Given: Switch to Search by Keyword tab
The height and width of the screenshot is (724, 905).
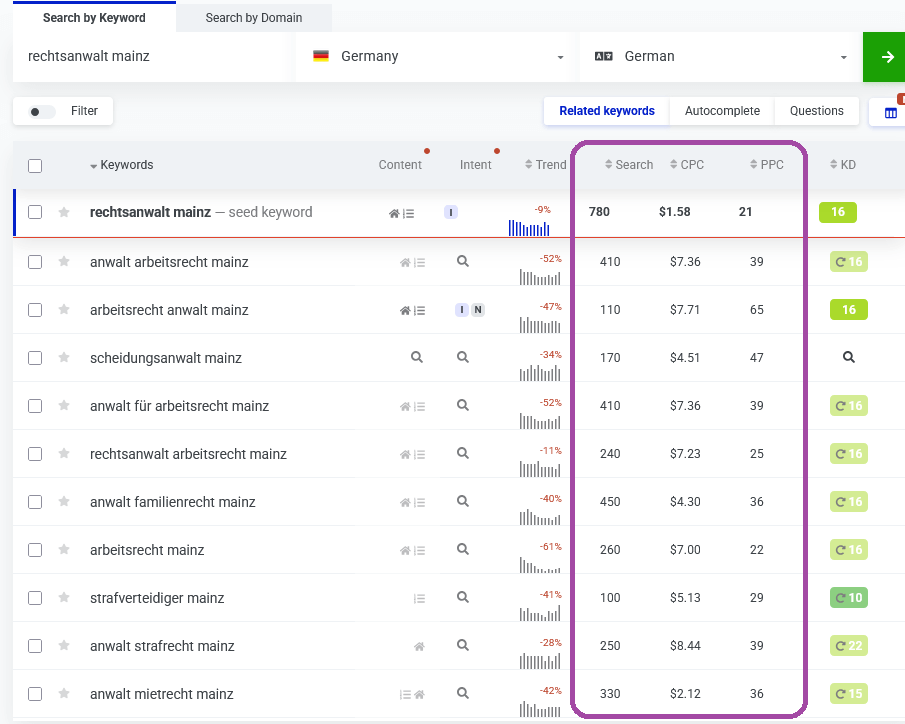Looking at the screenshot, I should pos(94,18).
